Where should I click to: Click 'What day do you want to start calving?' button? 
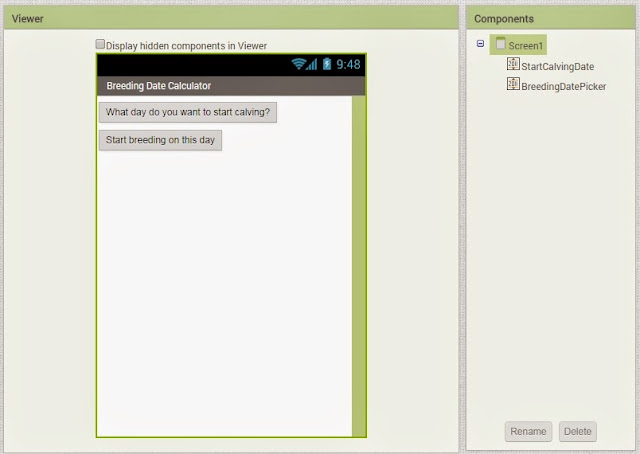click(188, 112)
